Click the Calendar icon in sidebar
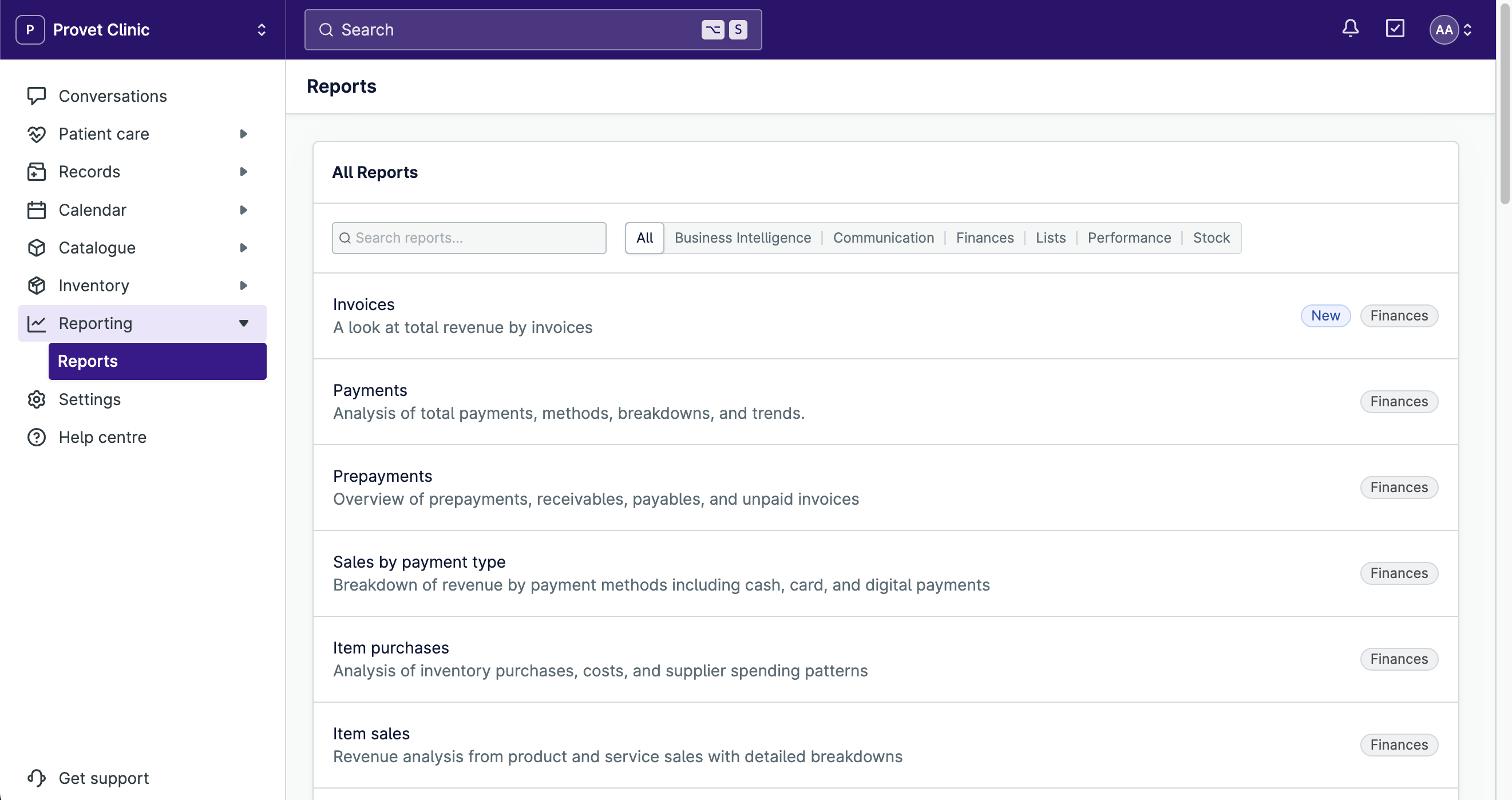Viewport: 1512px width, 800px height. tap(37, 209)
